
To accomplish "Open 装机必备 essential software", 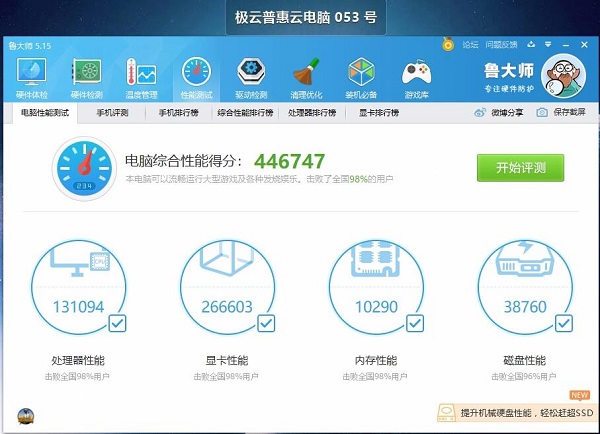I will click(361, 78).
